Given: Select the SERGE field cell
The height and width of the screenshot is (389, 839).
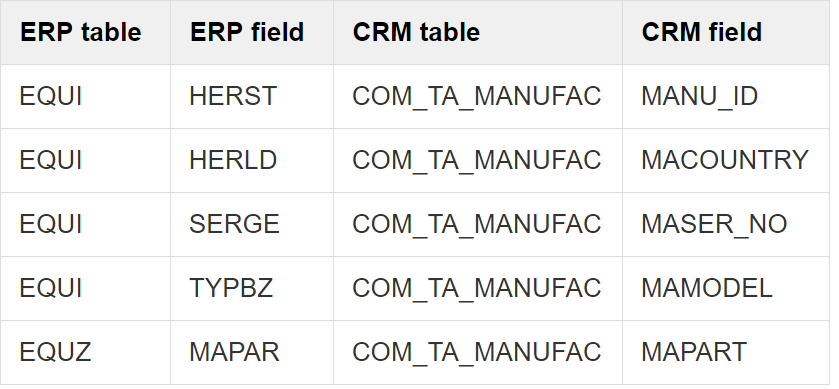Looking at the screenshot, I should [252, 225].
